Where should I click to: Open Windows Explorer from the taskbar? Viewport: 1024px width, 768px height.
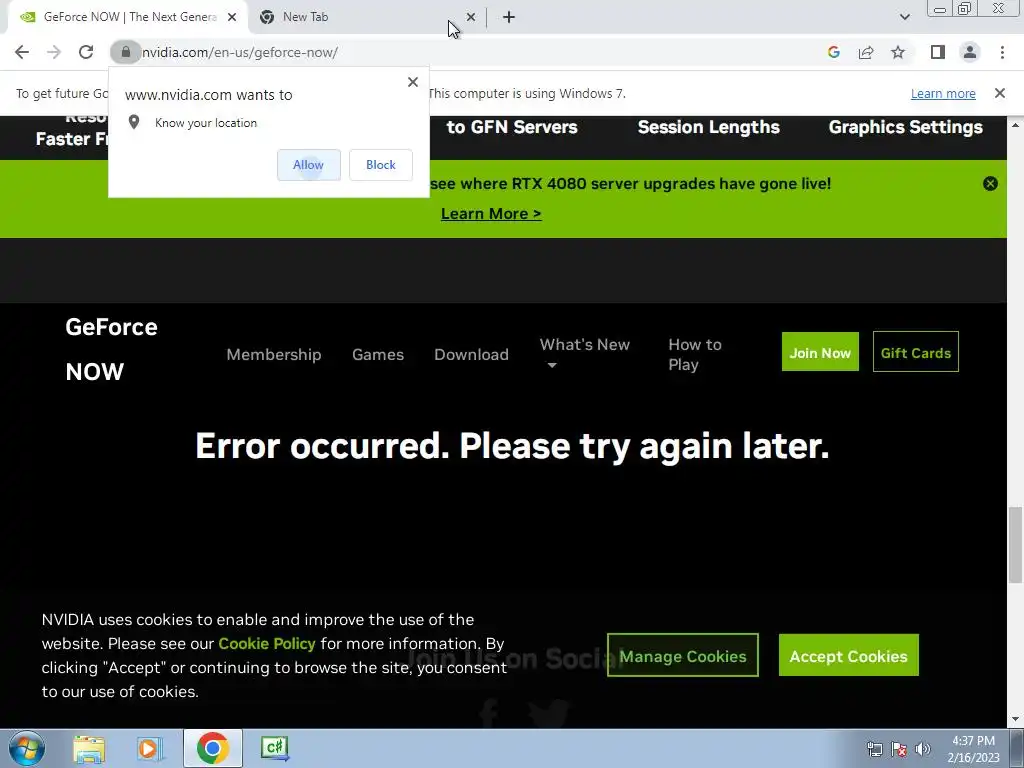(89, 748)
